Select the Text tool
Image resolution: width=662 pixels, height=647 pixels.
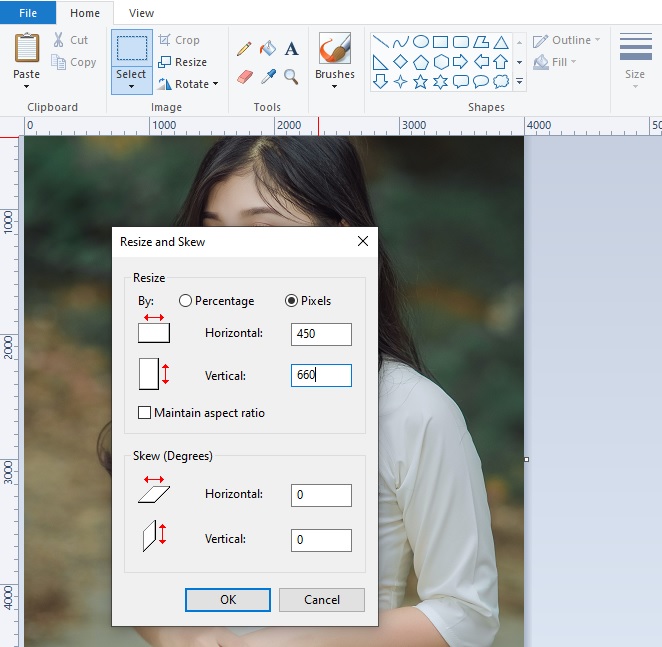click(291, 49)
